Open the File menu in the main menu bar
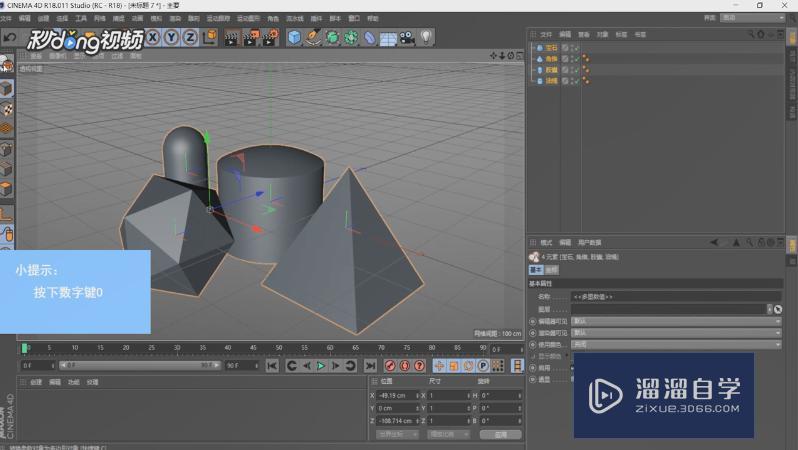 coord(6,18)
